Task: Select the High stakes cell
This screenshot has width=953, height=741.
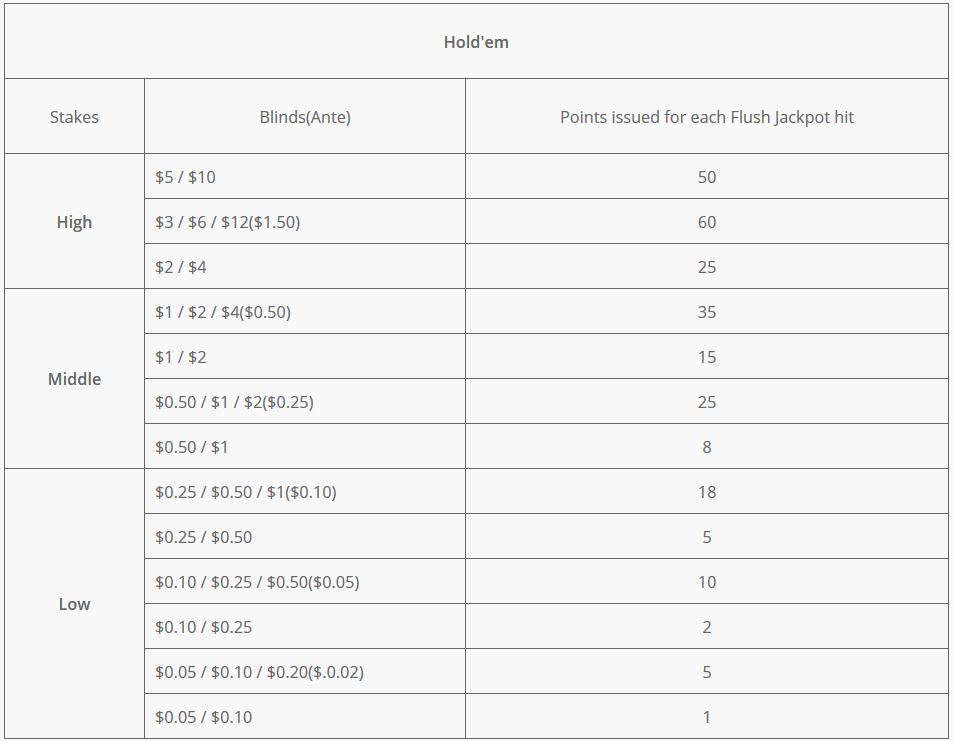Action: click(74, 221)
